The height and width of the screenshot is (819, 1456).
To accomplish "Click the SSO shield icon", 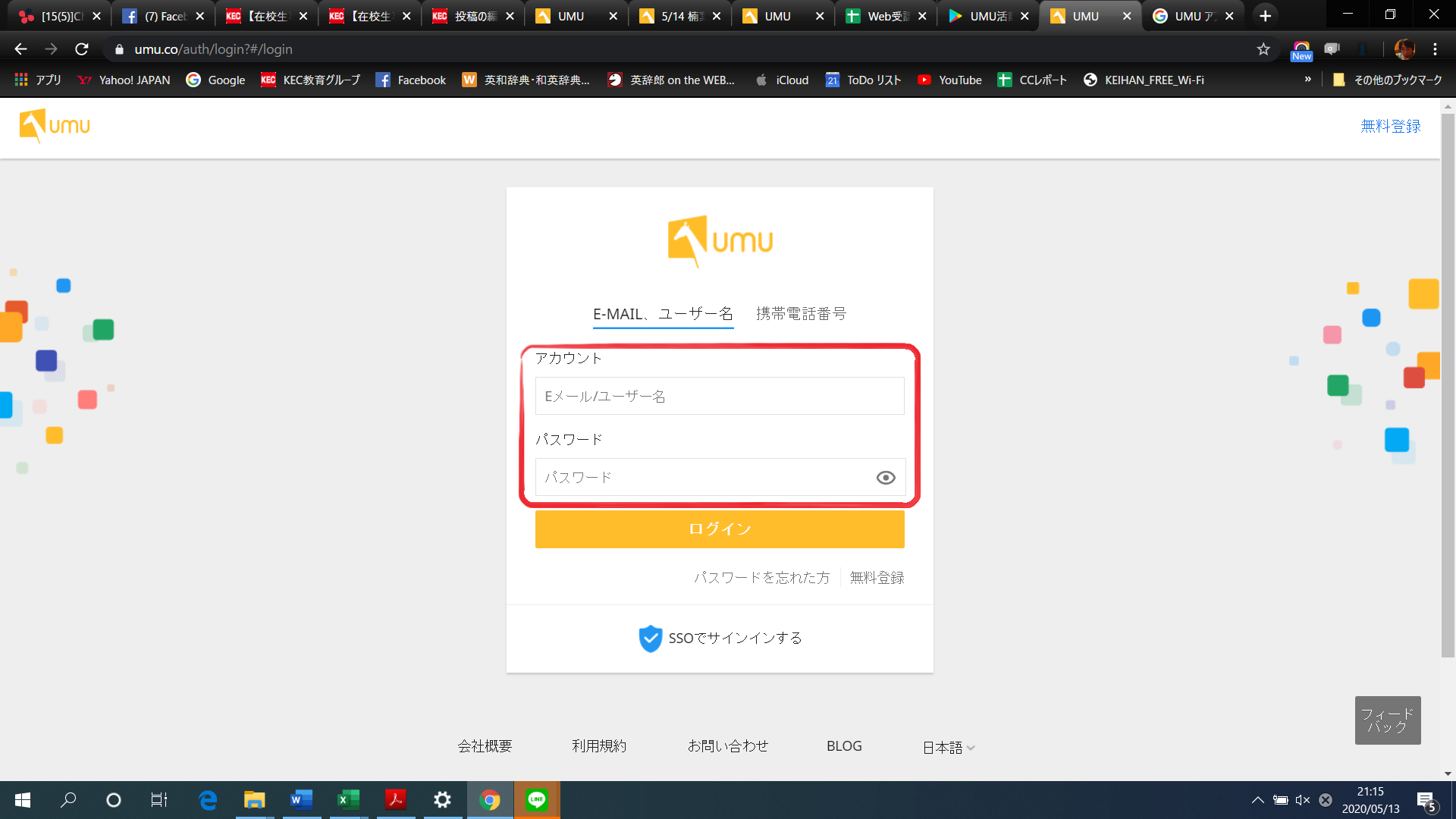I will coord(650,639).
